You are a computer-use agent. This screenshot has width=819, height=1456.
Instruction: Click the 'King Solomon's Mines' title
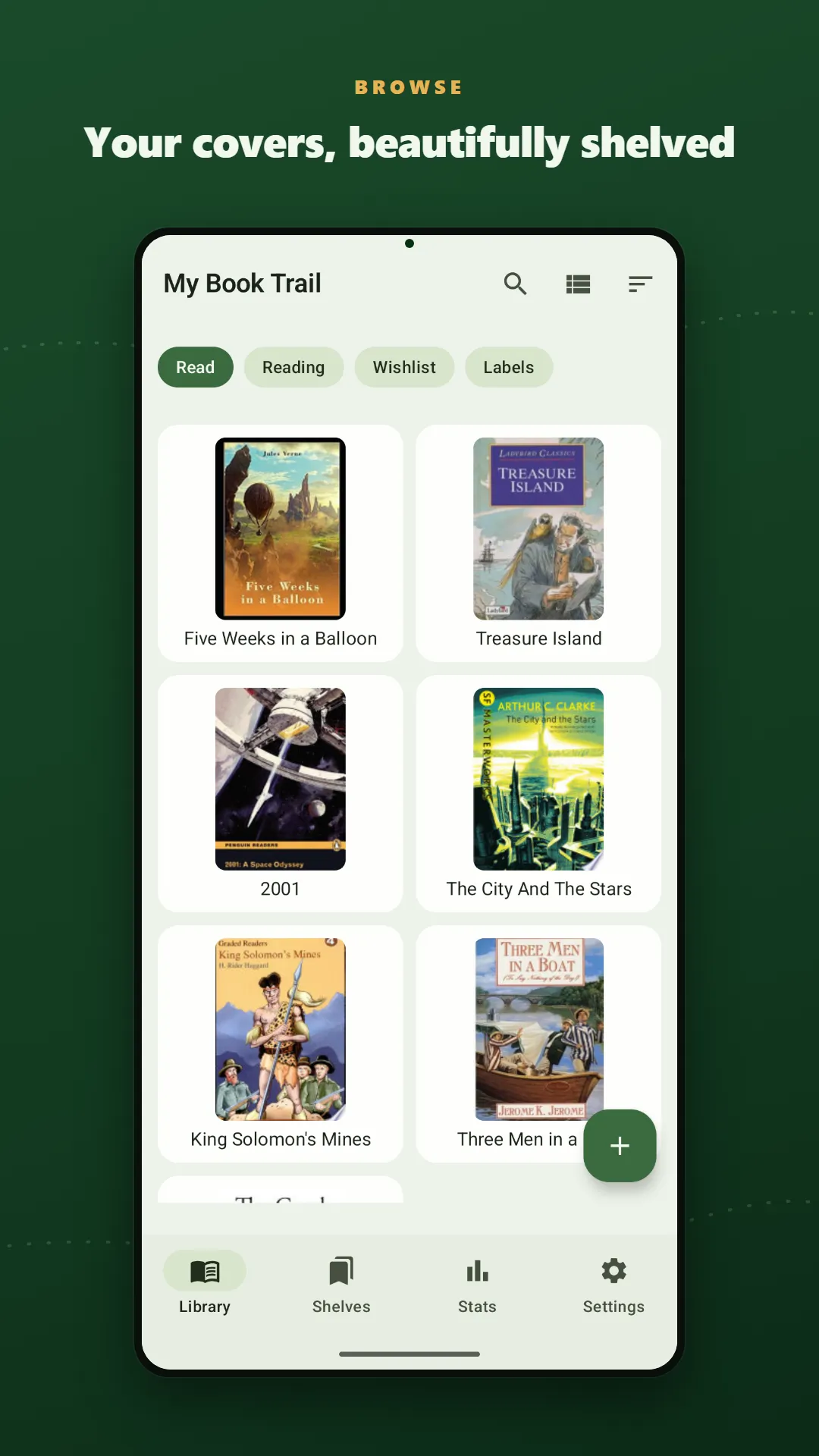[x=281, y=1139]
